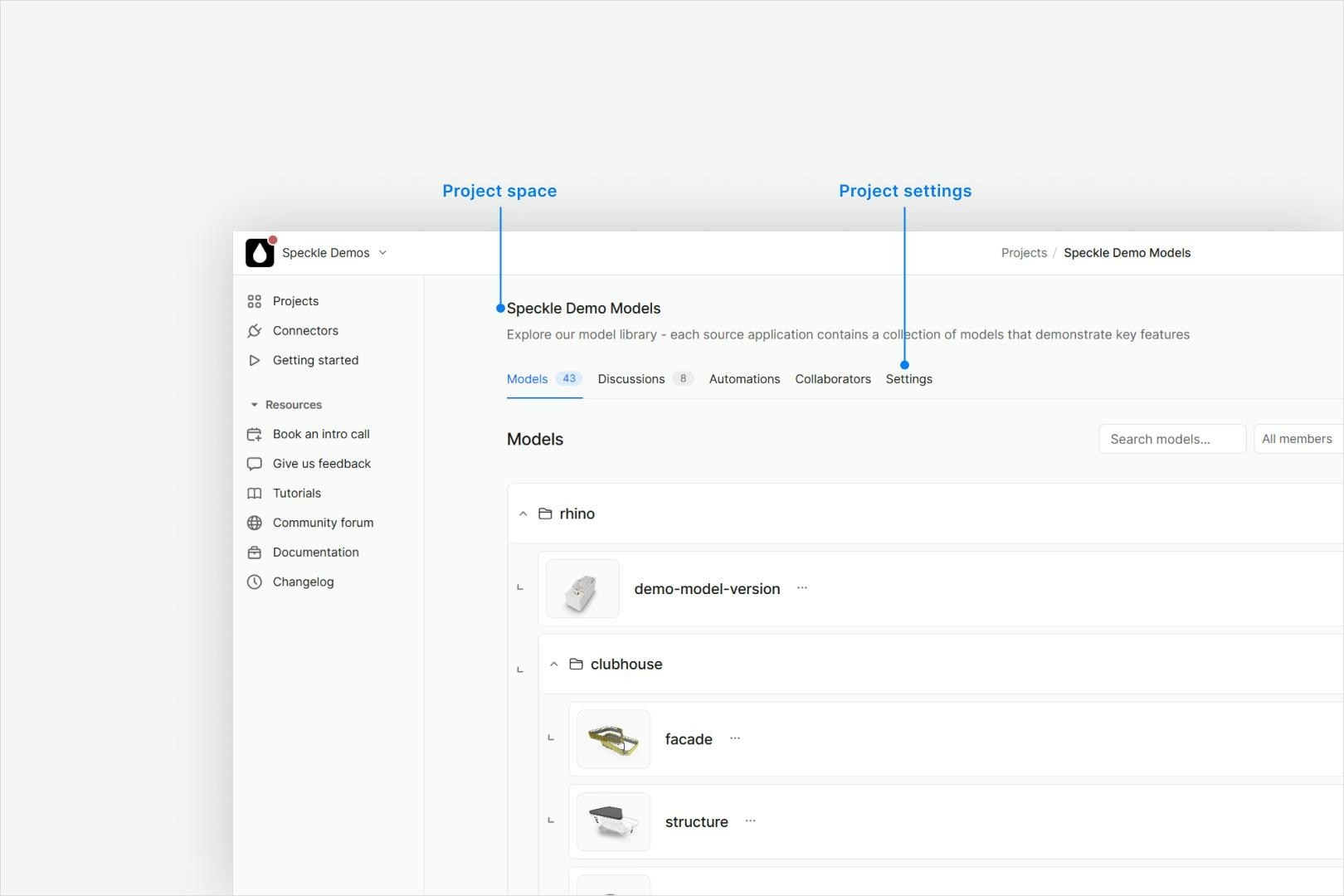Click the Speckle logo icon
The height and width of the screenshot is (896, 1344).
[x=260, y=253]
